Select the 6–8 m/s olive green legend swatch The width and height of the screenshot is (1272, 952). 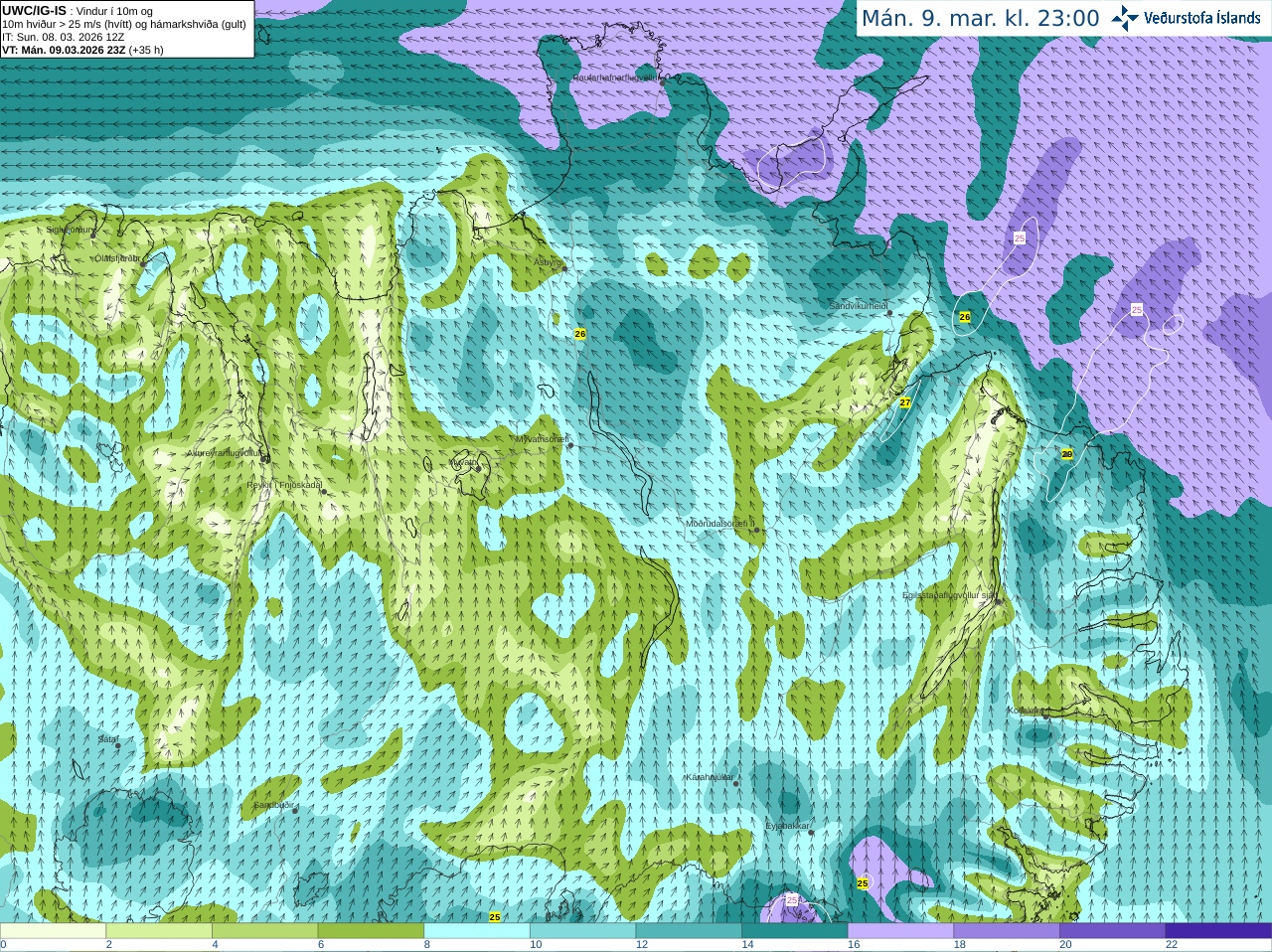coord(371,931)
